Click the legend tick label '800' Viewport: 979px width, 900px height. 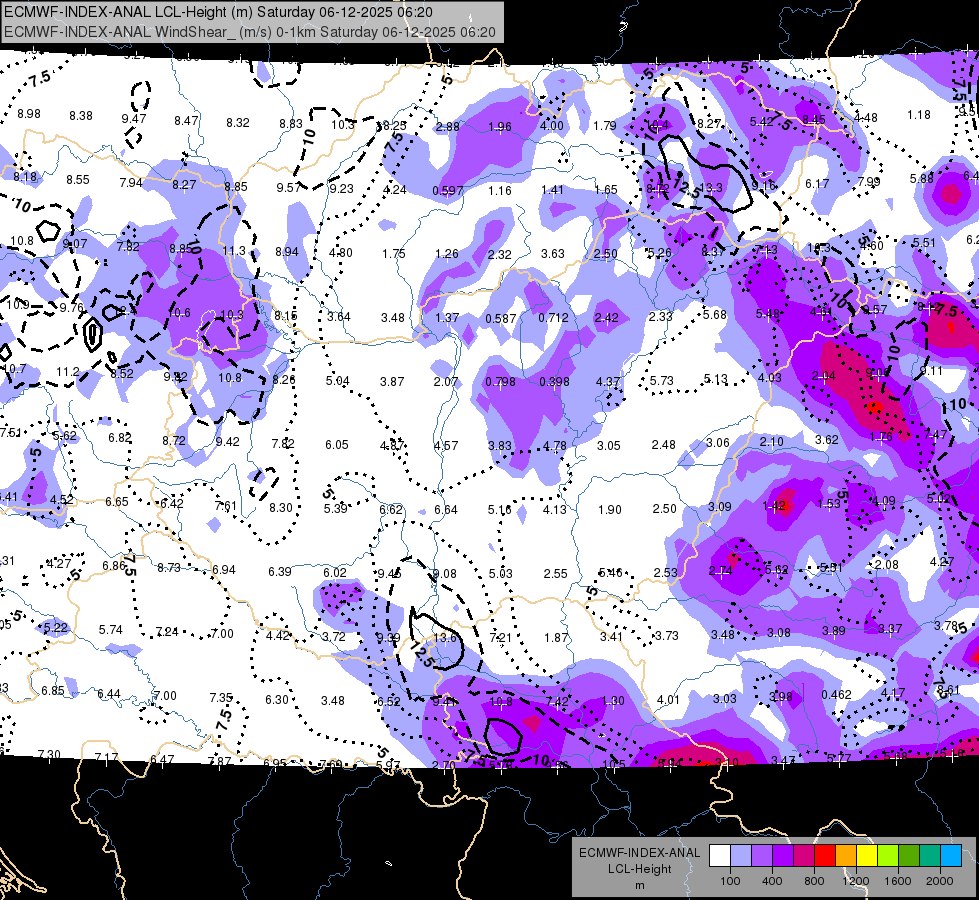(x=814, y=881)
